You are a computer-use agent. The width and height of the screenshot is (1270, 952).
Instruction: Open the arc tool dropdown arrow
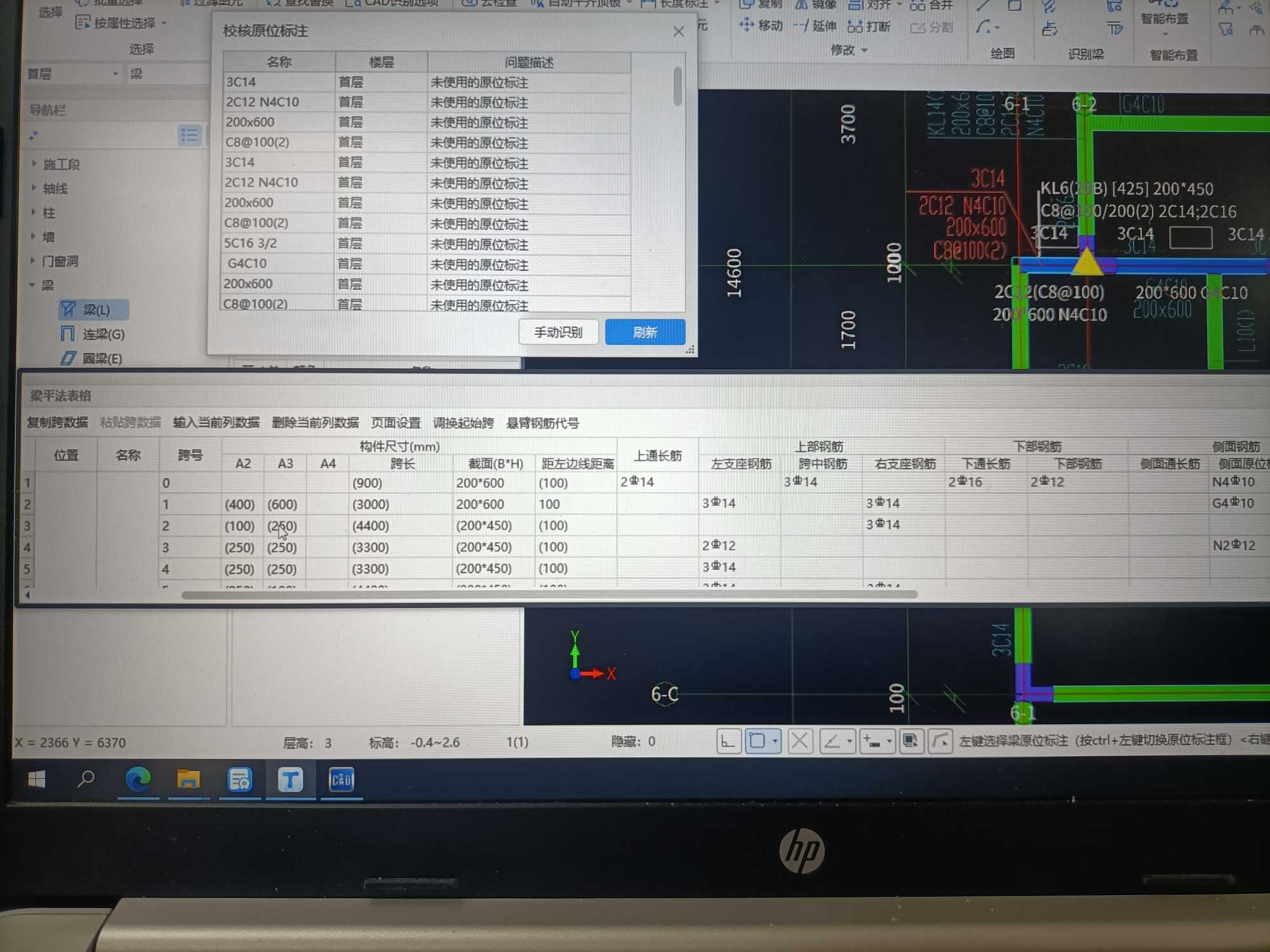coord(998,28)
